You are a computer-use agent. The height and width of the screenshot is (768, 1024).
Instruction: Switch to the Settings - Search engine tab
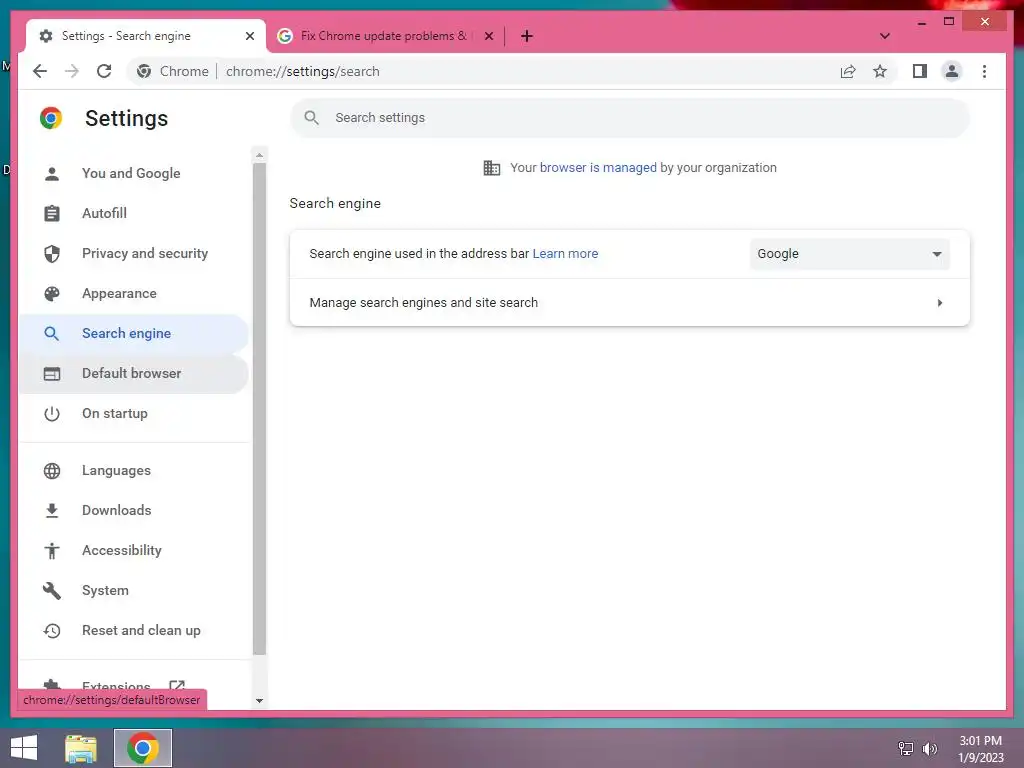tap(146, 36)
